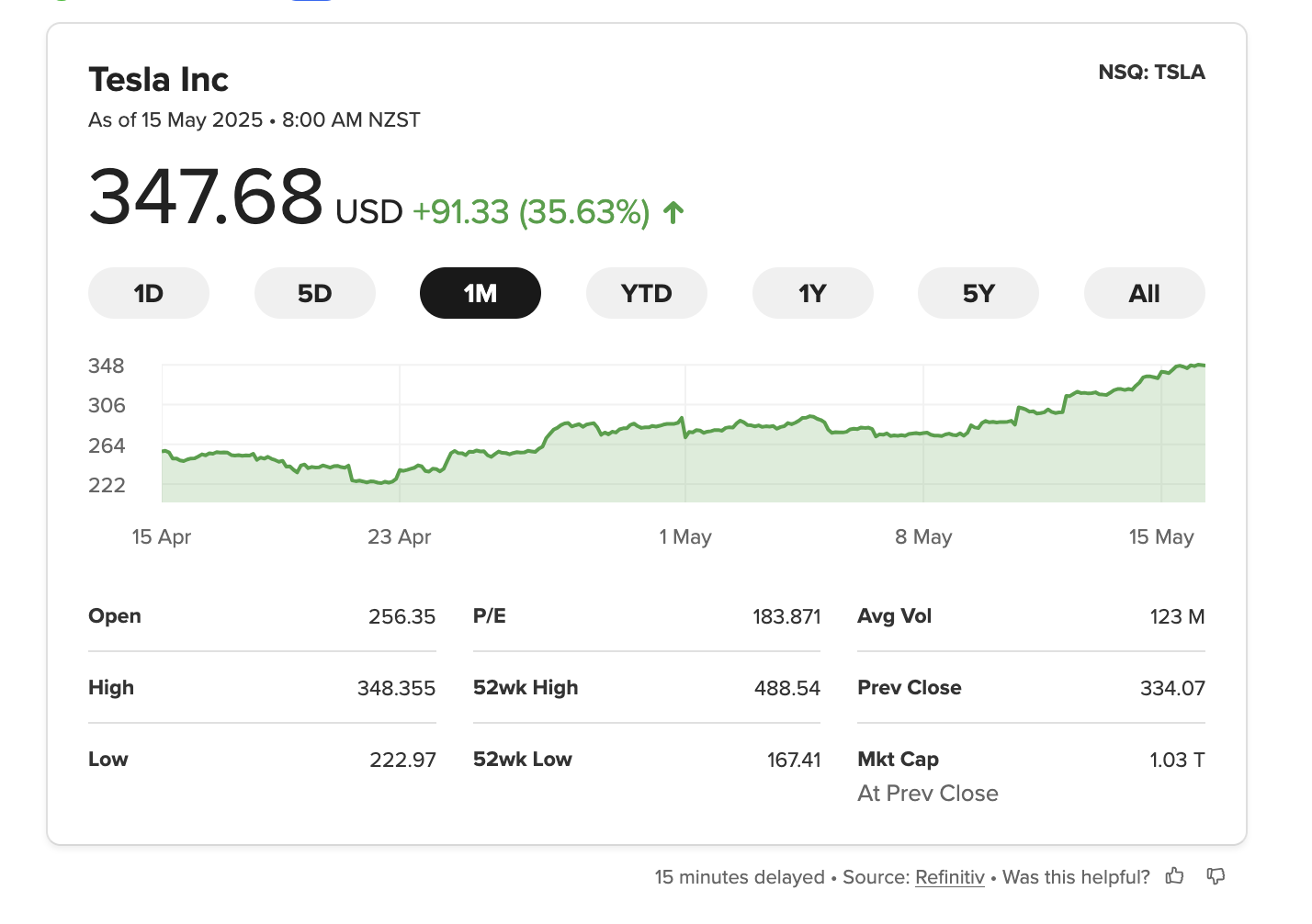Click the High value 348.355
The image size is (1312, 924).
[x=396, y=688]
